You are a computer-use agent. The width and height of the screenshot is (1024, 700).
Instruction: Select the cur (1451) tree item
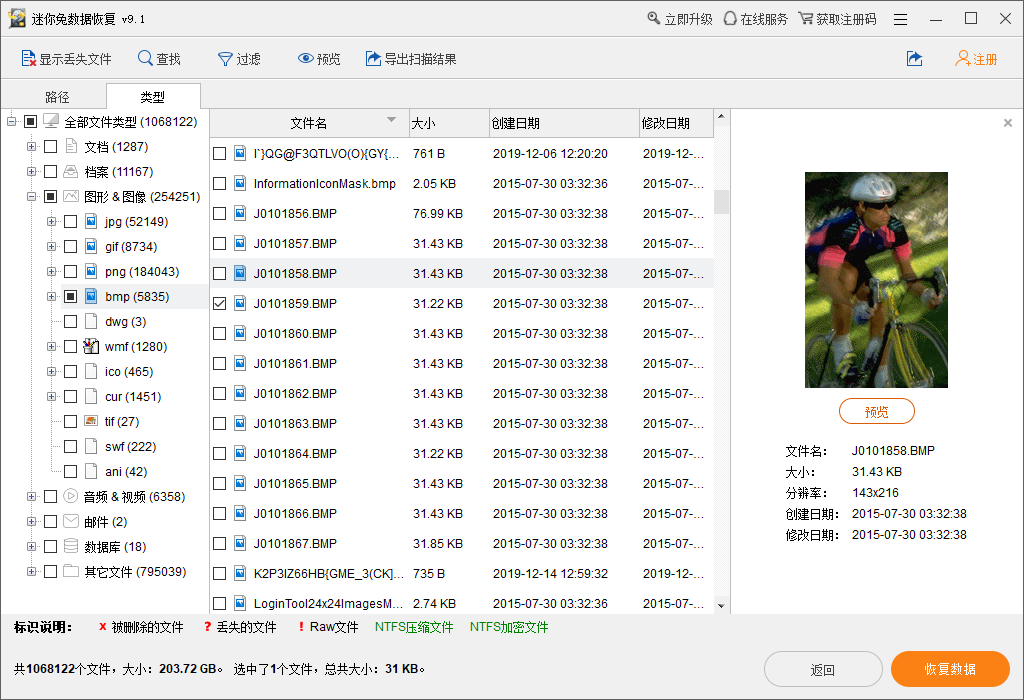[133, 396]
